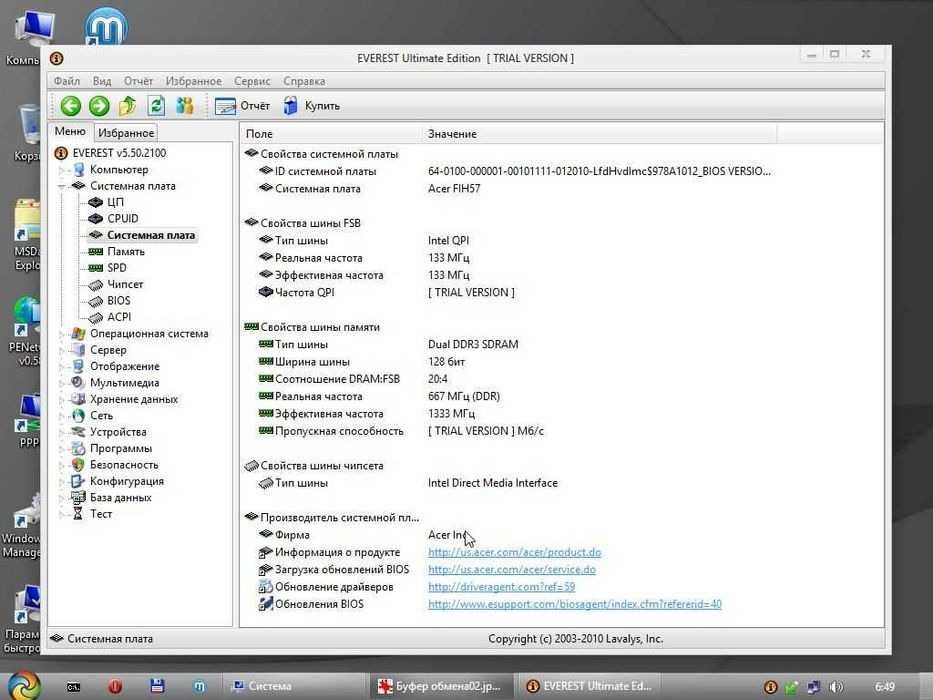This screenshot has width=933, height=700.
Task: Open the users icon in toolbar
Action: tap(185, 106)
